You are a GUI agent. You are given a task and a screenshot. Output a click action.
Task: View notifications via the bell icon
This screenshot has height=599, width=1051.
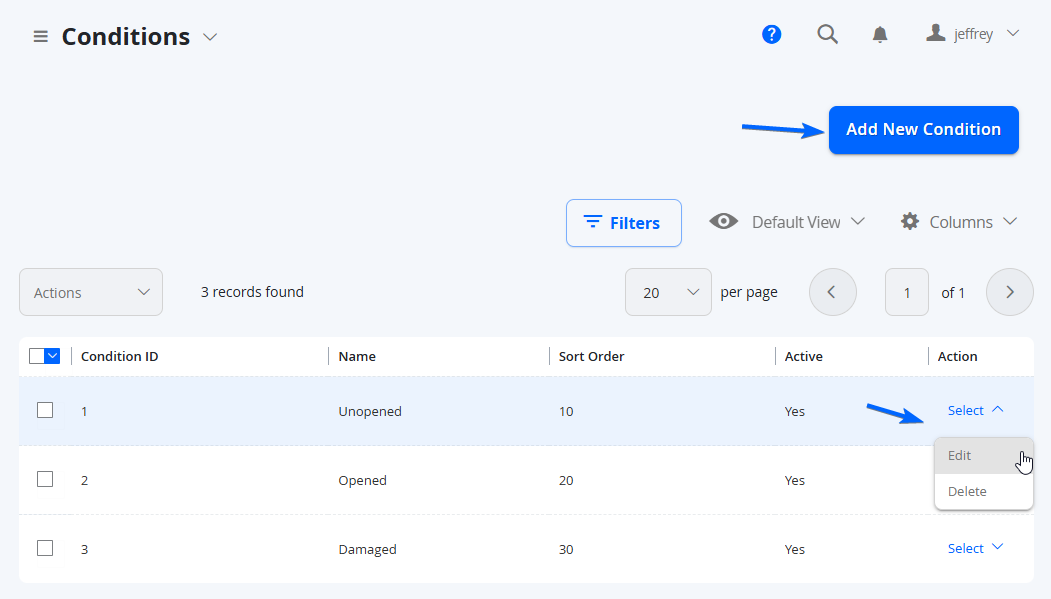tap(880, 35)
